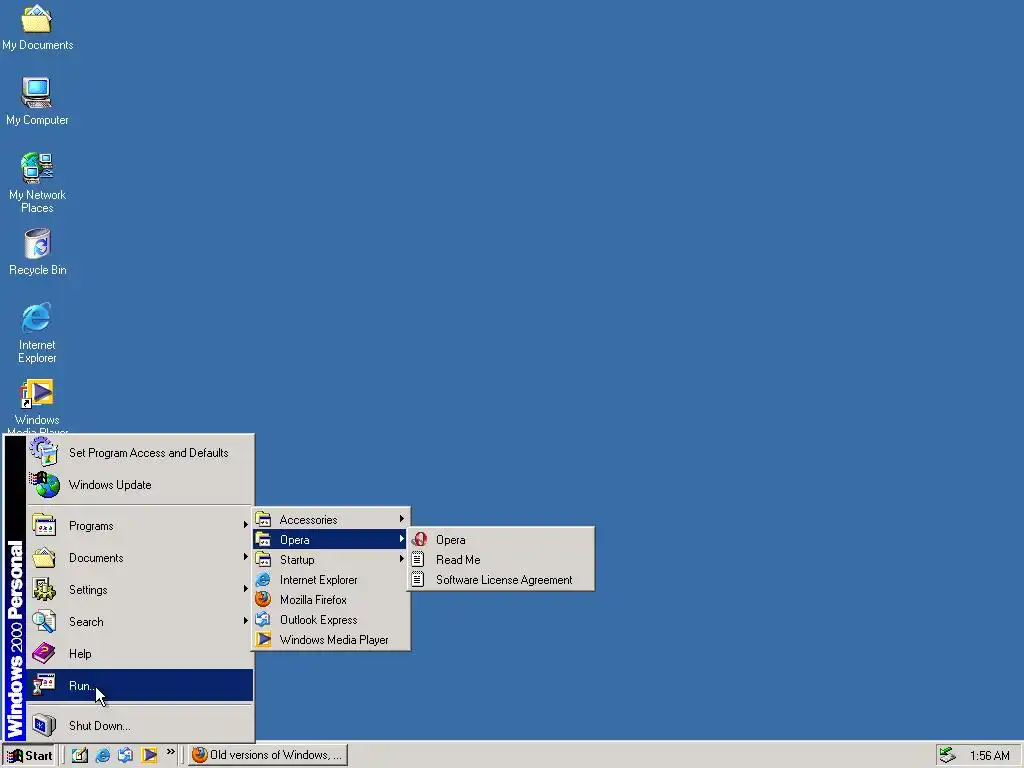Click the Set Program Access and Defaults icon
Image resolution: width=1024 pixels, height=768 pixels.
coord(44,452)
